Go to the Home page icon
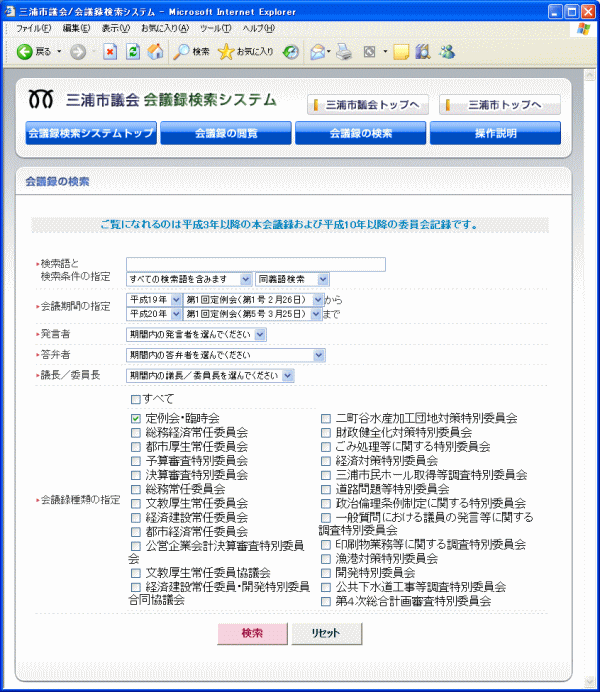This screenshot has width=600, height=692. [155, 52]
